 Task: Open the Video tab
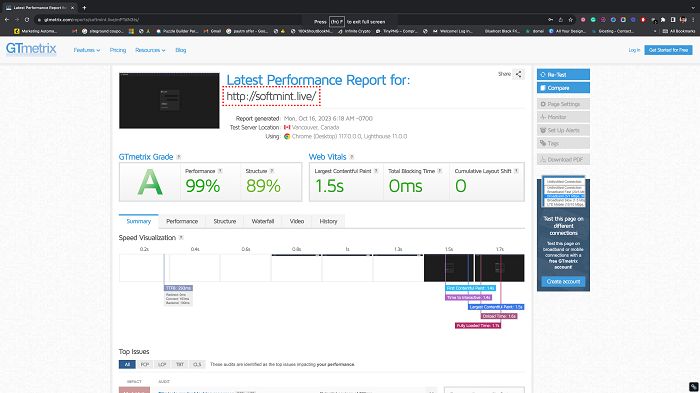[x=296, y=222]
